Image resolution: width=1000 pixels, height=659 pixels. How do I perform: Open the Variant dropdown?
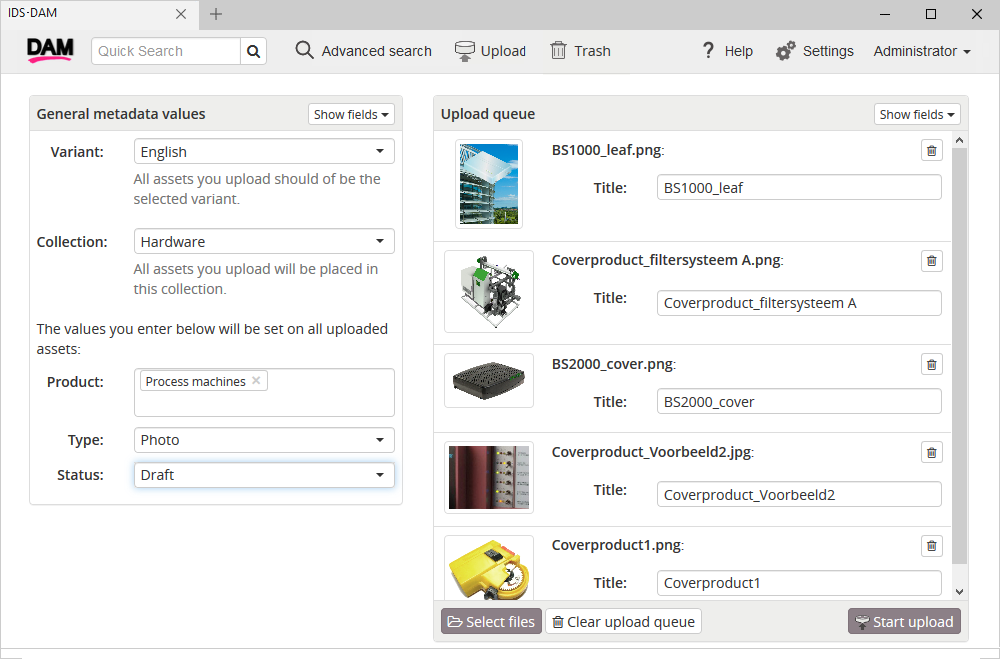pos(264,152)
